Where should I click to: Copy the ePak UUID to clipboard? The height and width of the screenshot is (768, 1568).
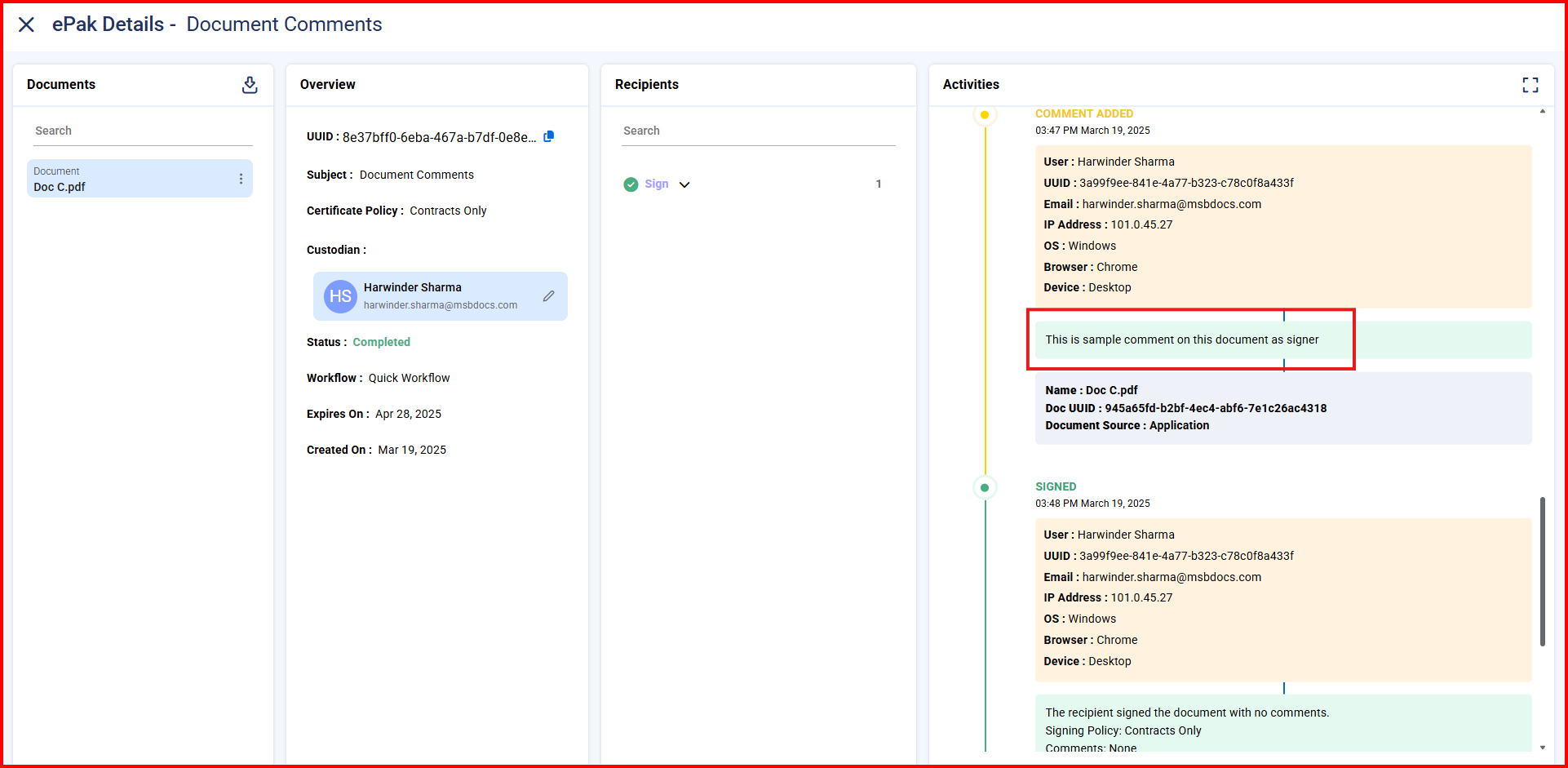coord(549,136)
